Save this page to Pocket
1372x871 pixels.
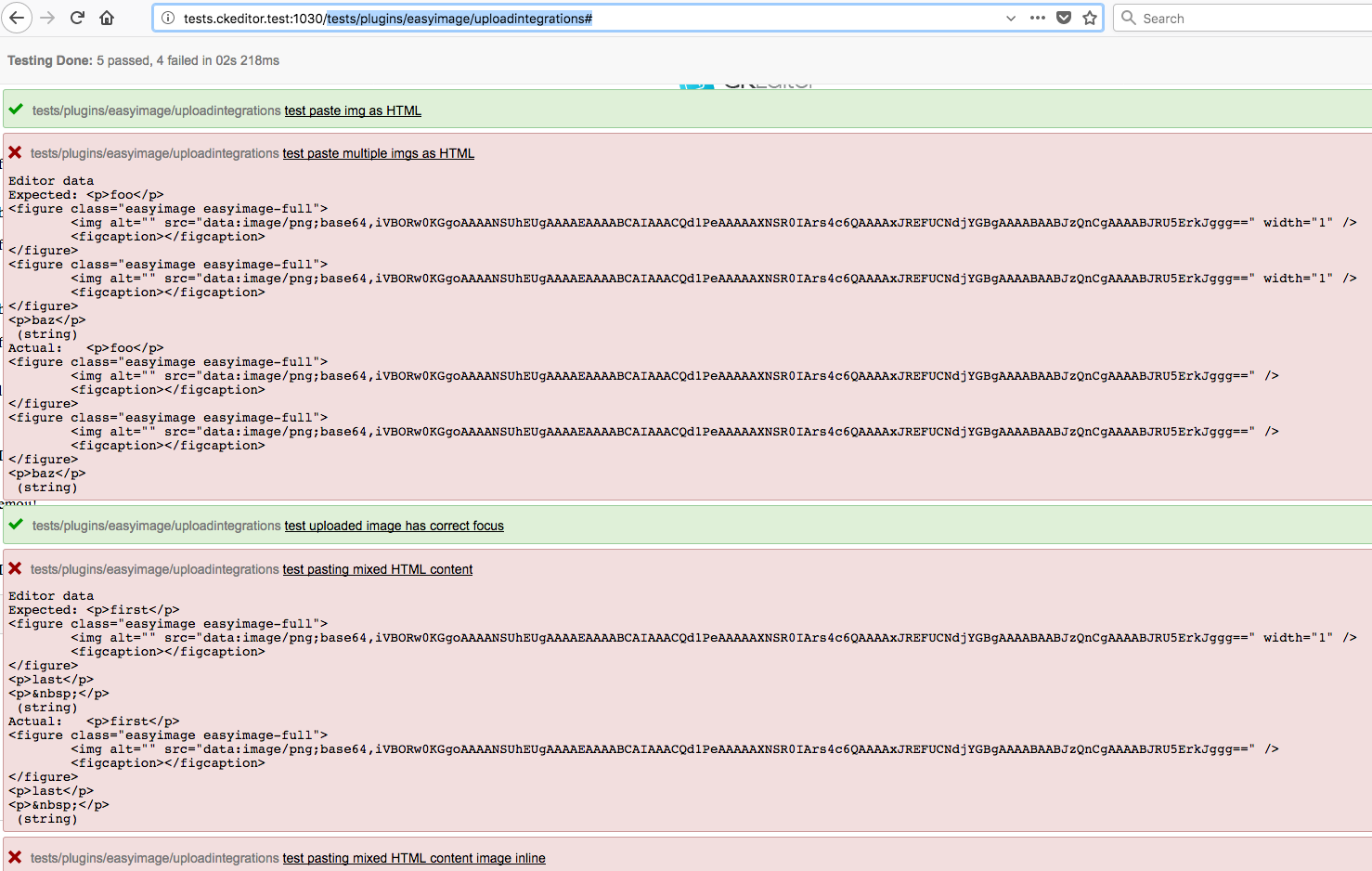(1064, 18)
